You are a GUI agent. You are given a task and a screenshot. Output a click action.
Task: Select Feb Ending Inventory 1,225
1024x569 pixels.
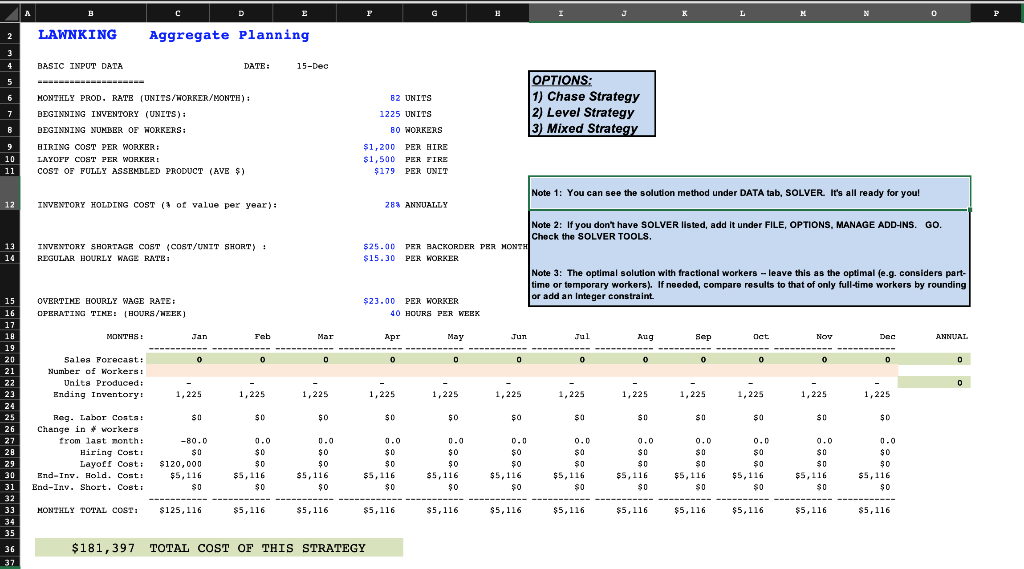click(x=252, y=395)
